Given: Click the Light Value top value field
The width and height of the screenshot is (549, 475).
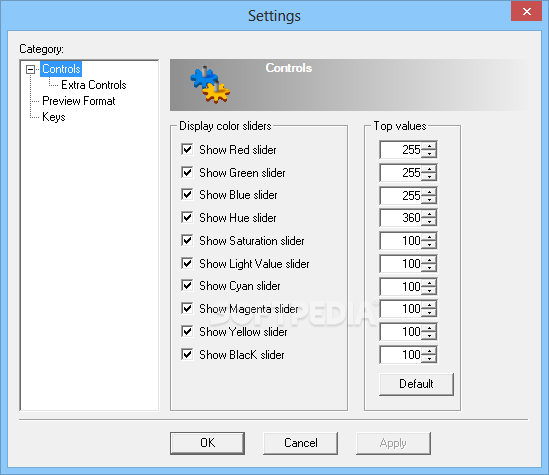Looking at the screenshot, I should coord(401,264).
